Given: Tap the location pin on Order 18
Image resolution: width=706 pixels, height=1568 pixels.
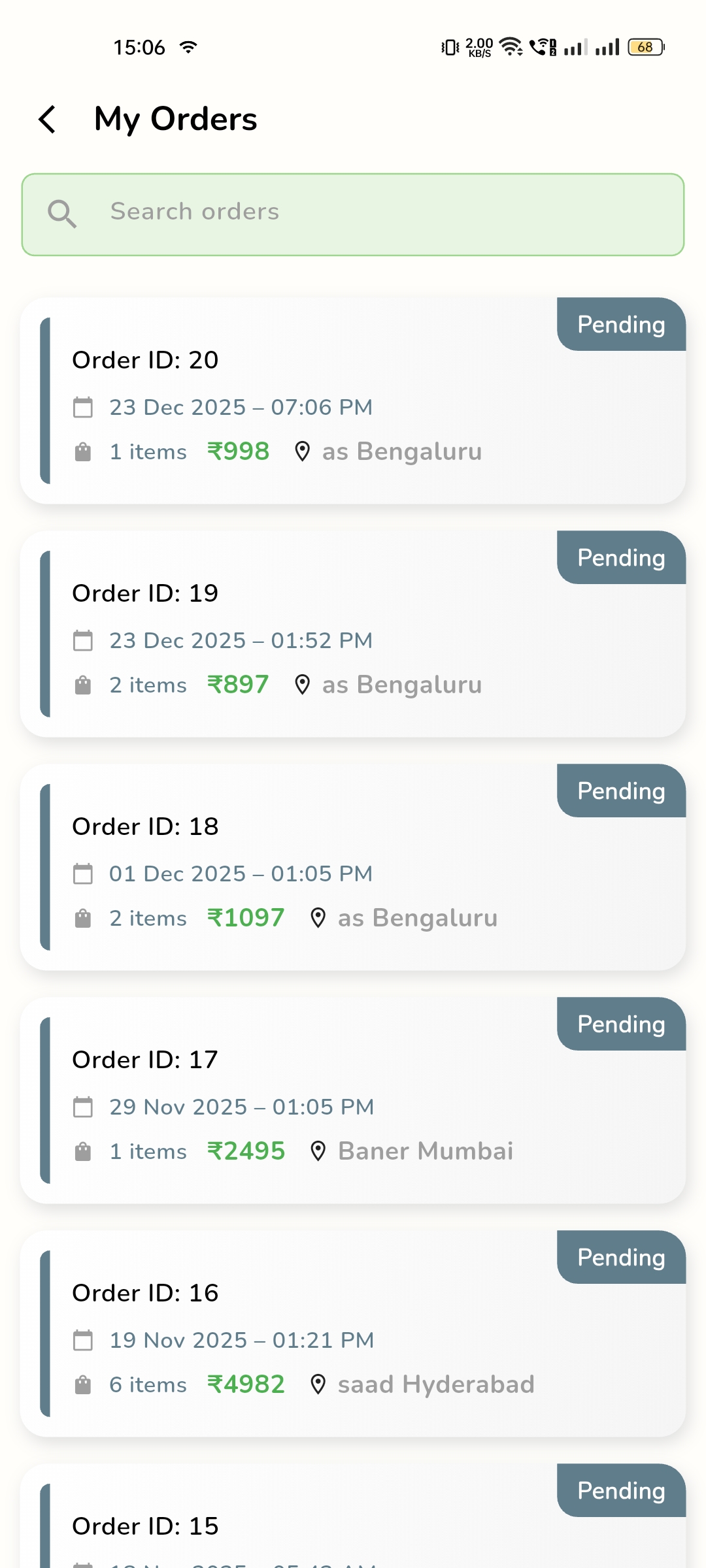Looking at the screenshot, I should tap(318, 918).
